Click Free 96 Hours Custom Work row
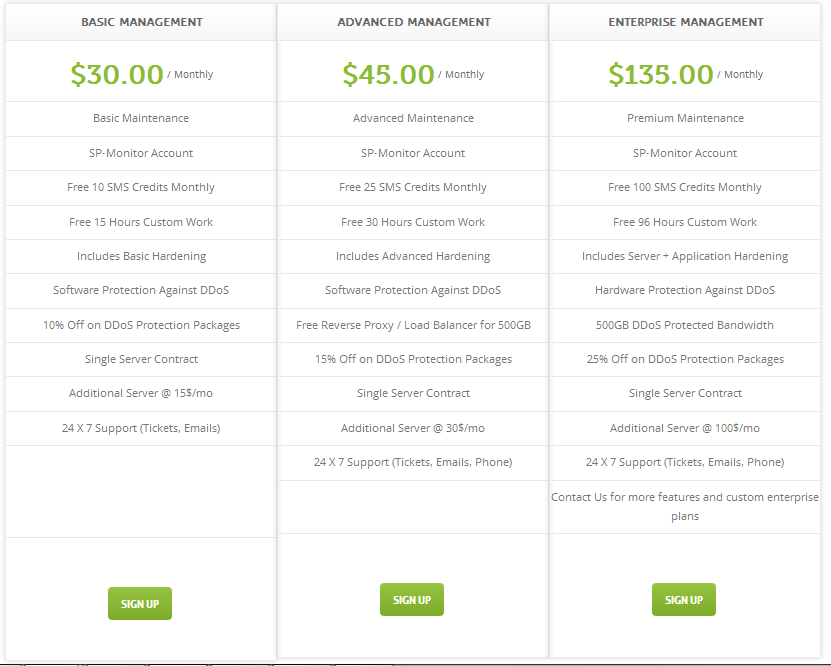The height and width of the screenshot is (666, 831). [685, 222]
